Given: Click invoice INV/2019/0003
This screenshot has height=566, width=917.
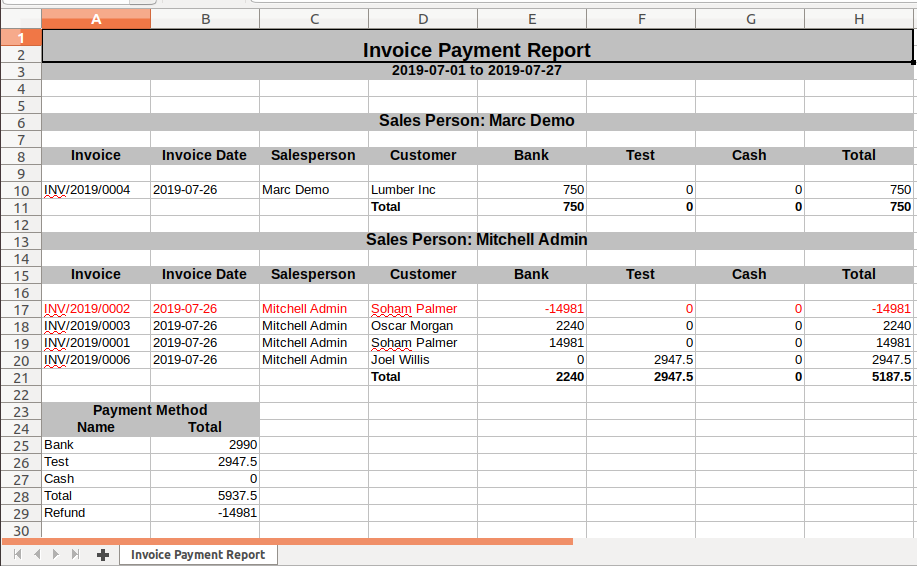Looking at the screenshot, I should click(96, 326).
